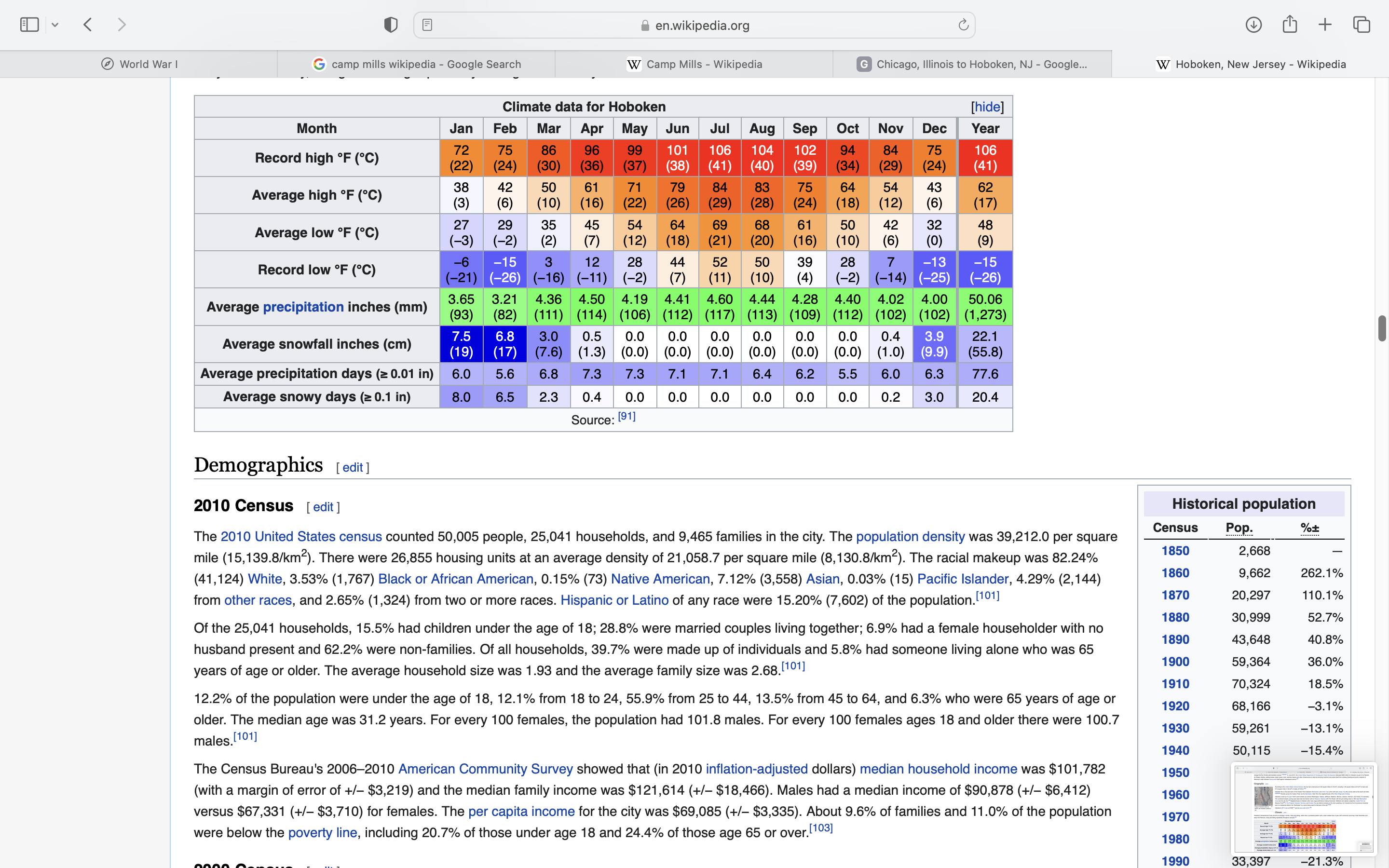Open a new tab with the plus icon
Screen dimensions: 1389x868
click(x=1325, y=25)
